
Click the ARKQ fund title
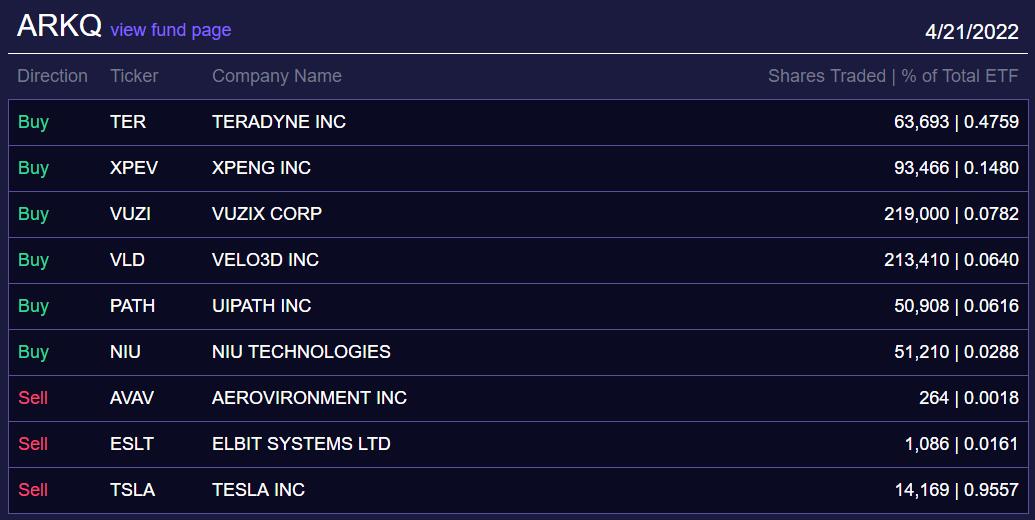point(59,27)
